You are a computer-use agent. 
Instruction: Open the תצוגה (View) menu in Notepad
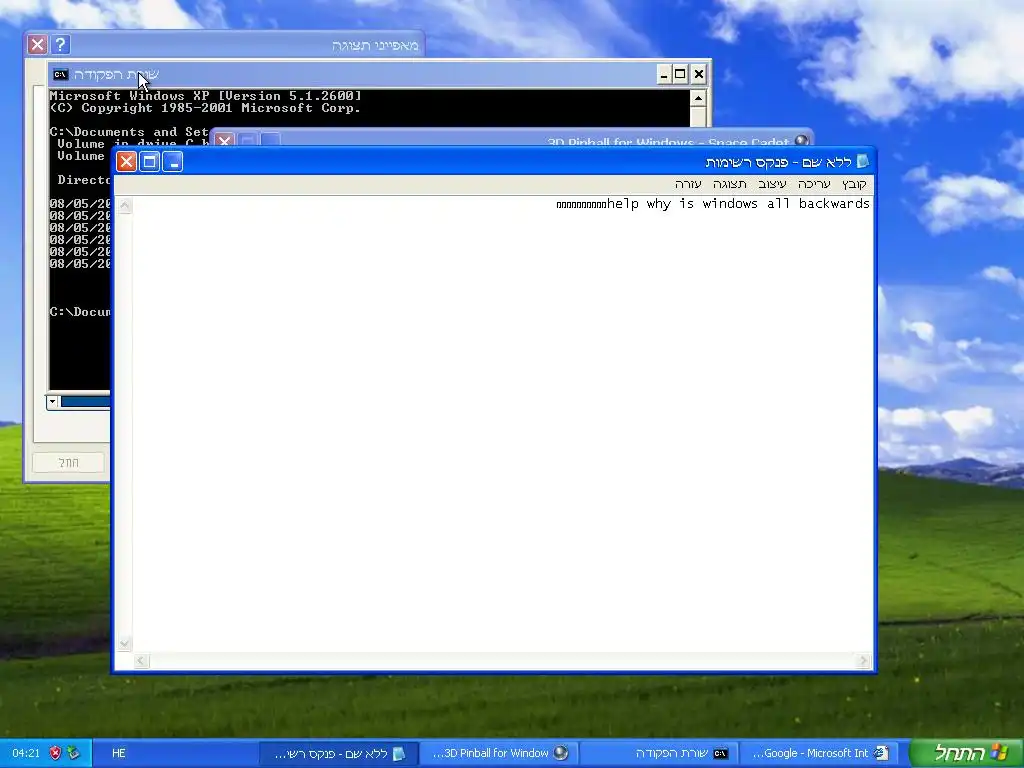[729, 184]
